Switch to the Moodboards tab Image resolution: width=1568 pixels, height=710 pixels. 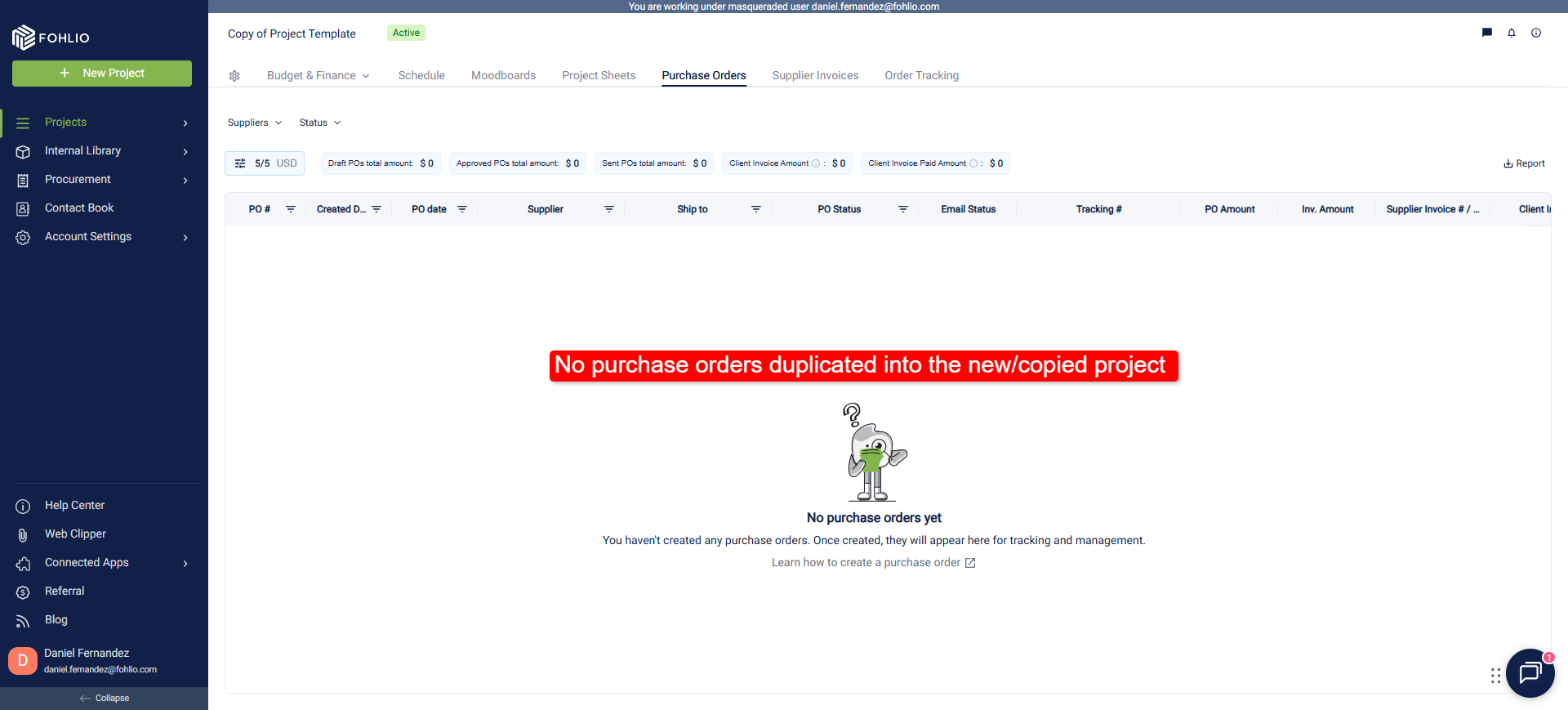click(x=503, y=75)
